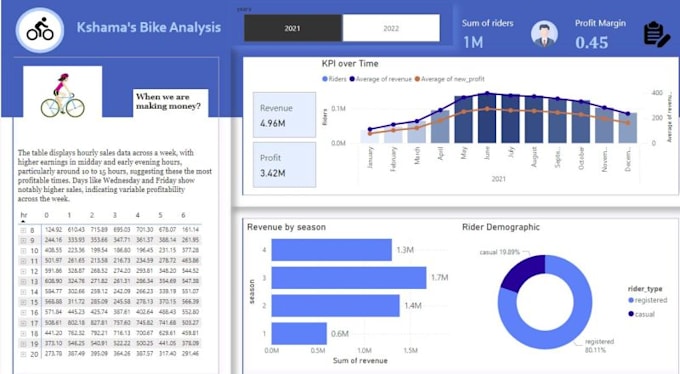Toggle the registered rider_type legend entry

point(647,300)
